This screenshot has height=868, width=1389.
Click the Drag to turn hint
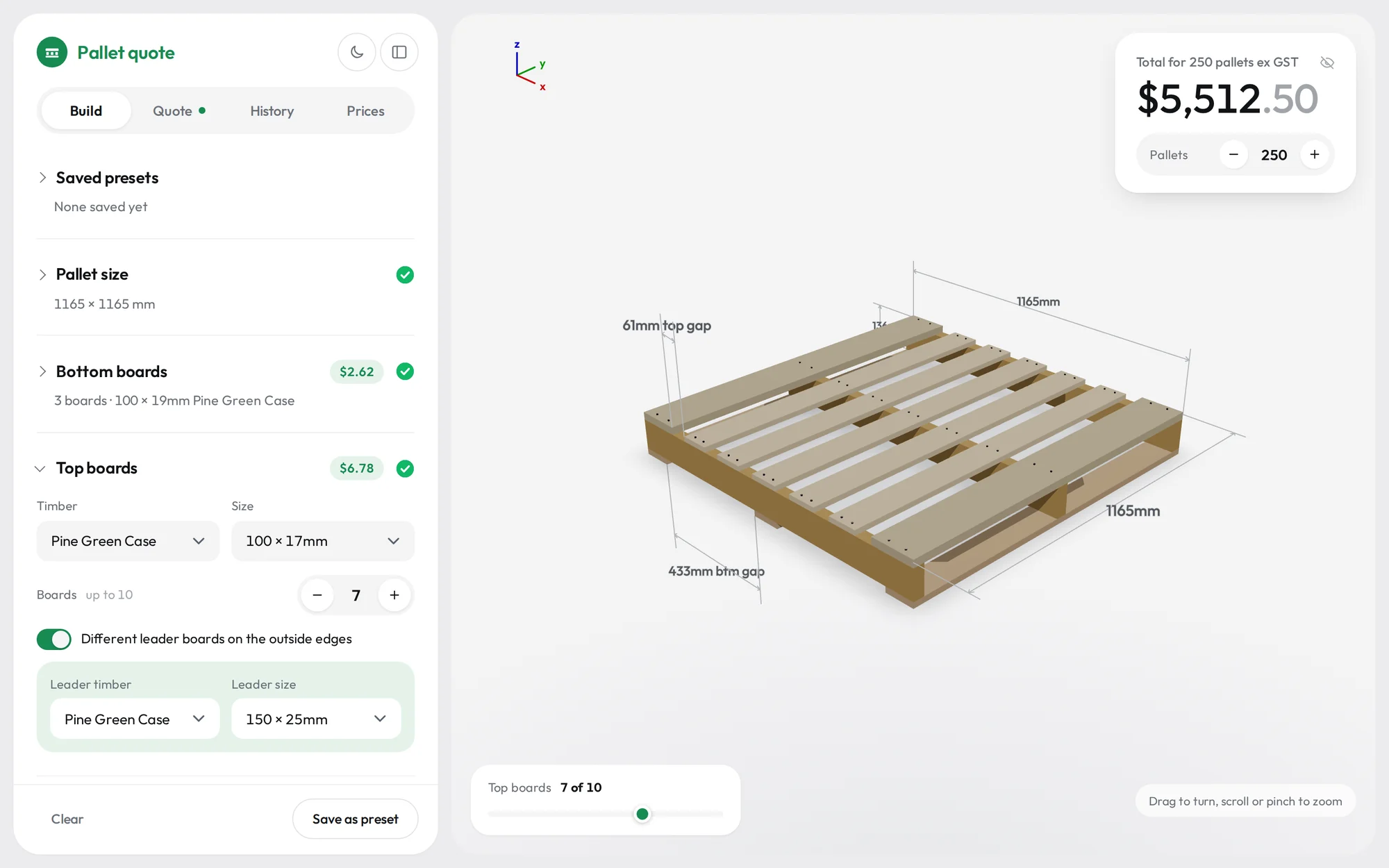point(1245,801)
